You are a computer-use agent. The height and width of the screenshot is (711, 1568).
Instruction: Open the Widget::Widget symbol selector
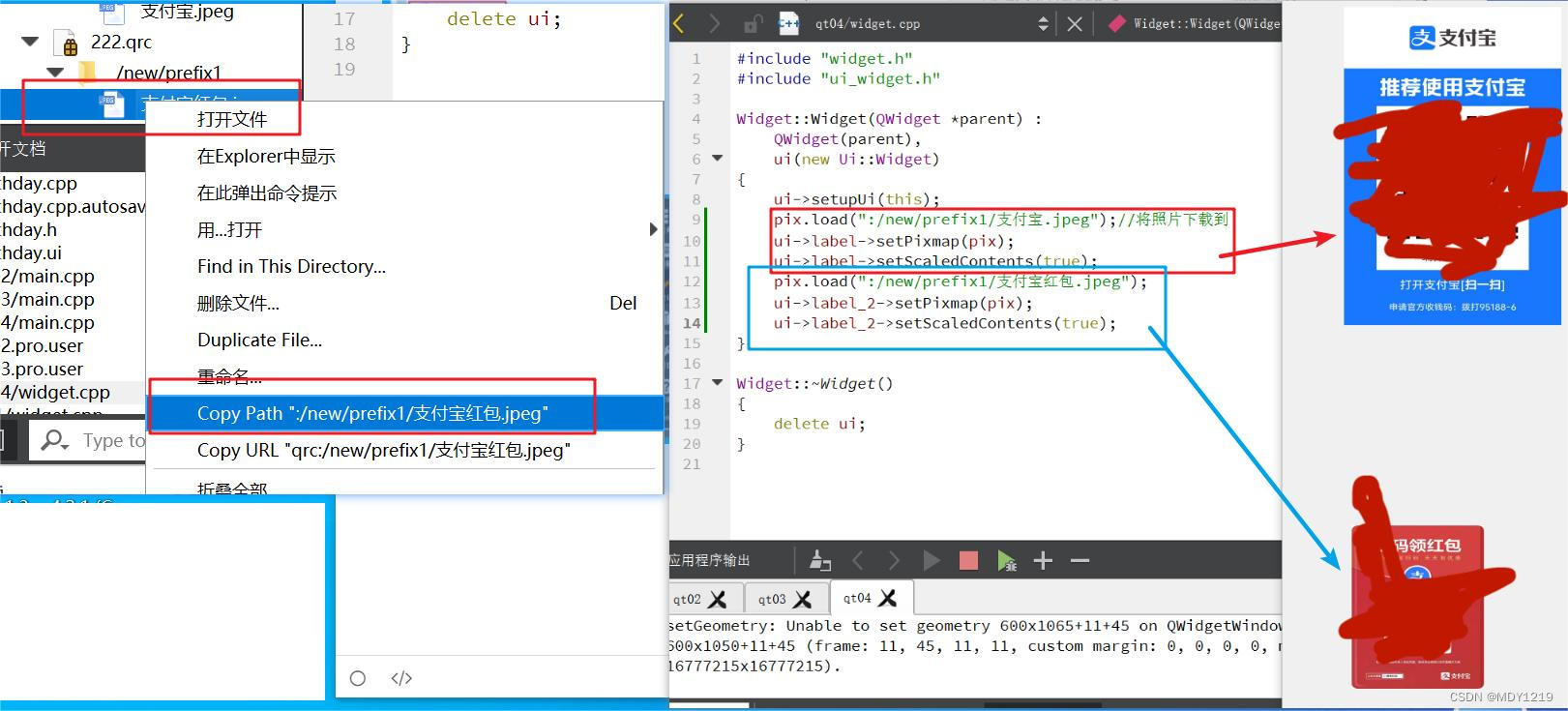(1205, 23)
